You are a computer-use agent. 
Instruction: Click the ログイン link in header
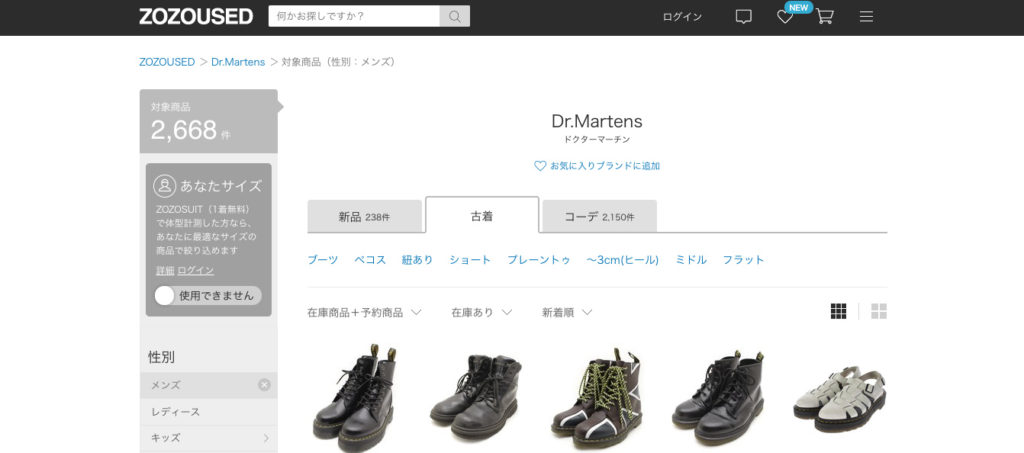click(x=682, y=17)
